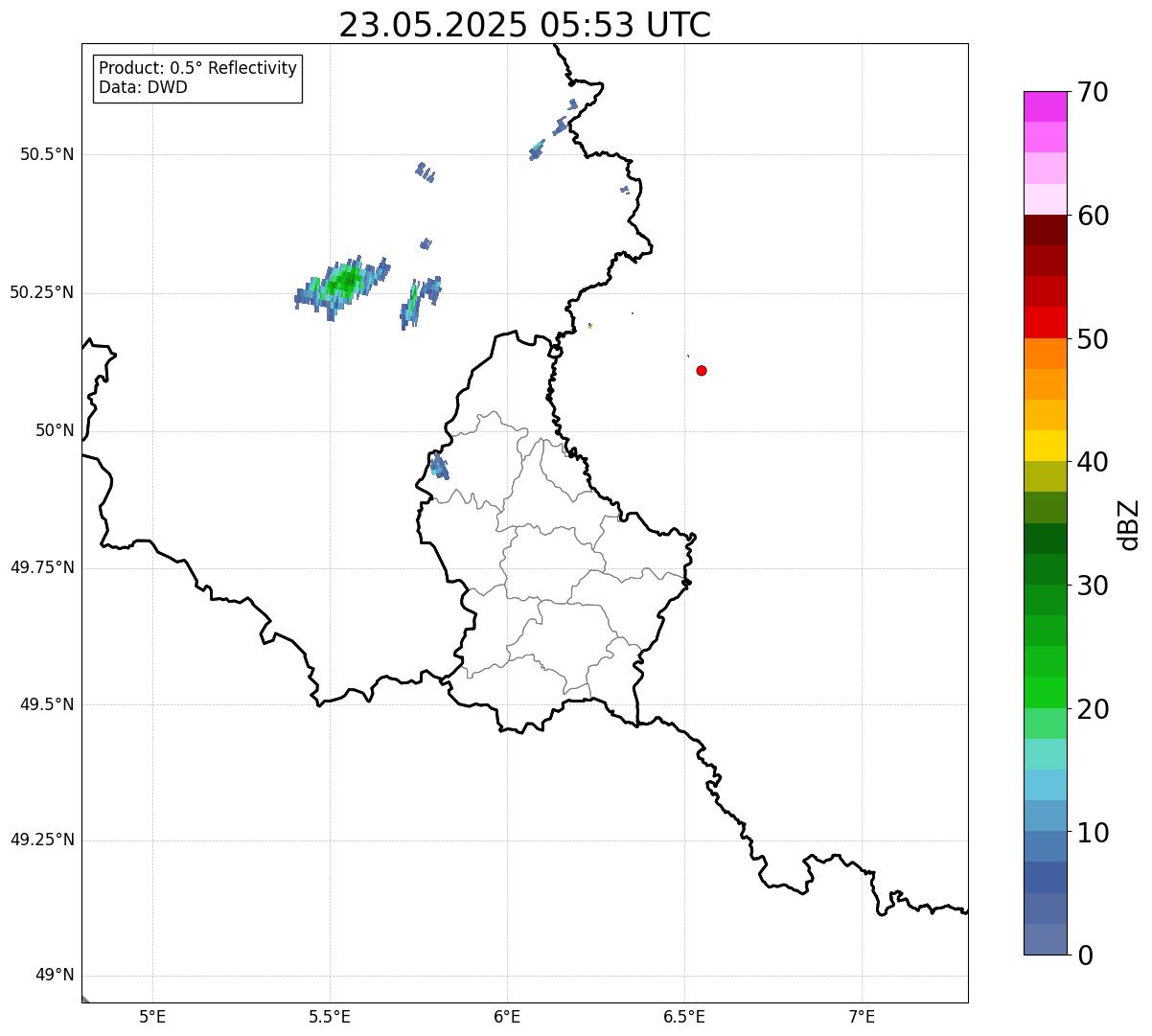This screenshot has width=1152, height=1036.
Task: Select the bright red colorbar segment just above 50
Action: pyautogui.click(x=1045, y=323)
